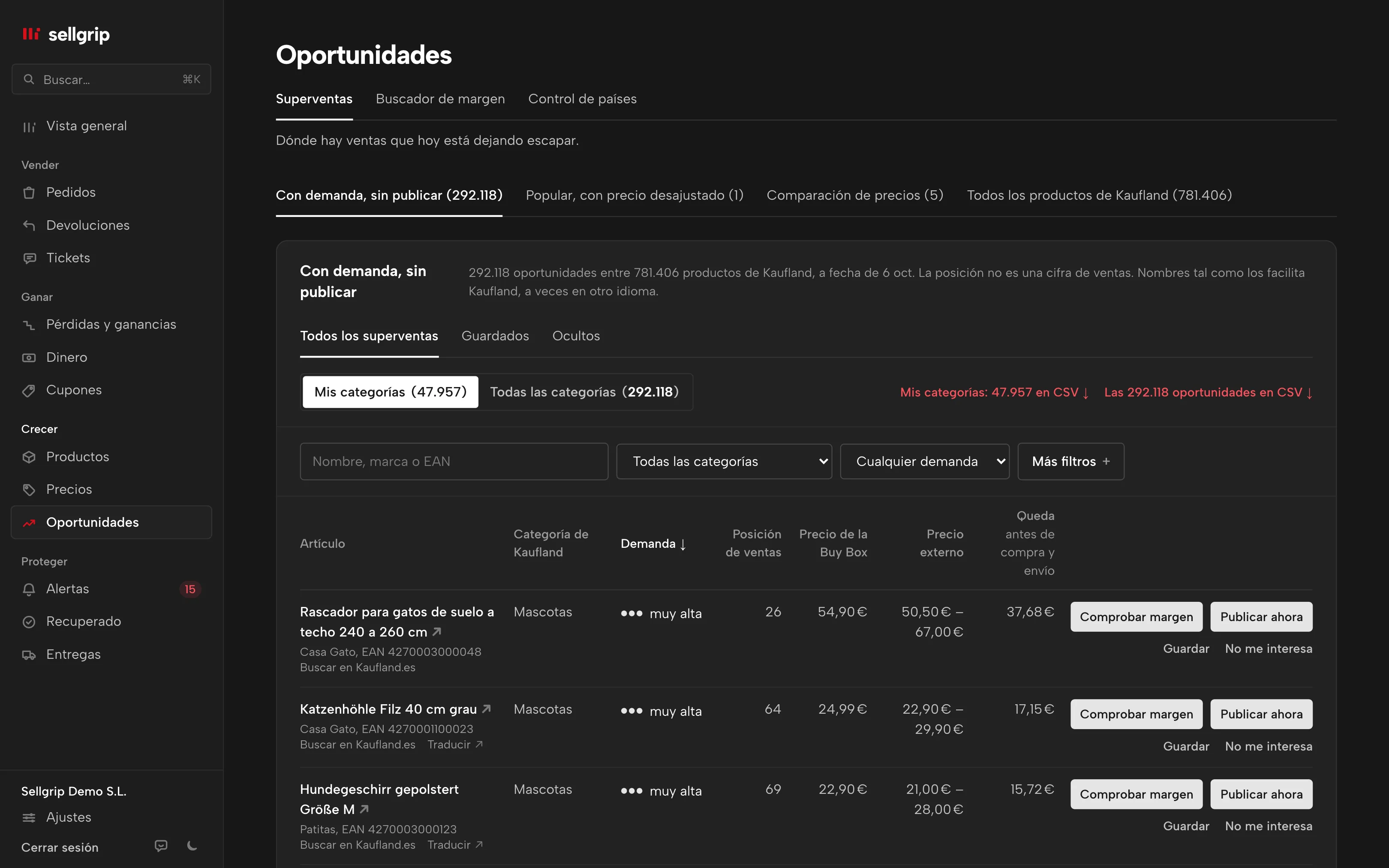Click the Alertas bell icon

pos(29,589)
